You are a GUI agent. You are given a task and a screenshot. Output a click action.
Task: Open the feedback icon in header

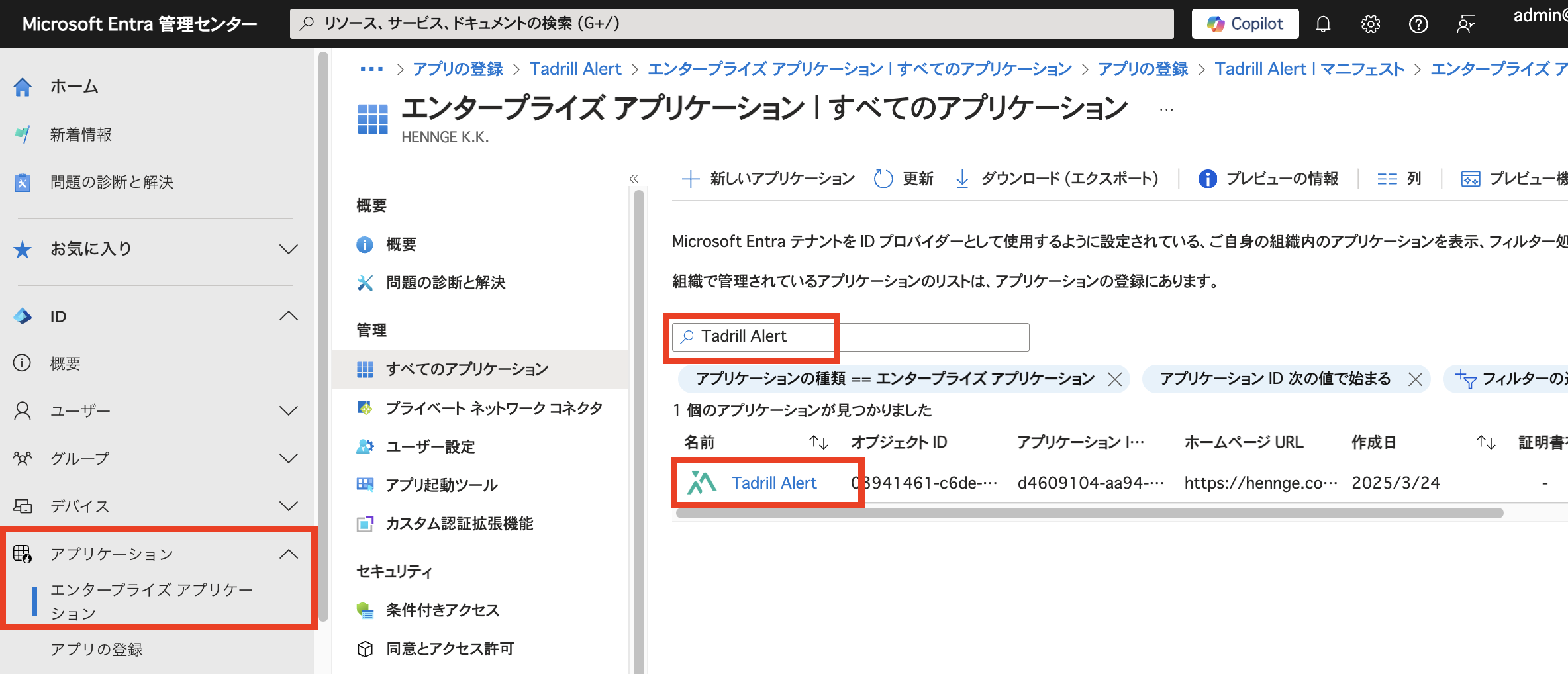[1465, 24]
